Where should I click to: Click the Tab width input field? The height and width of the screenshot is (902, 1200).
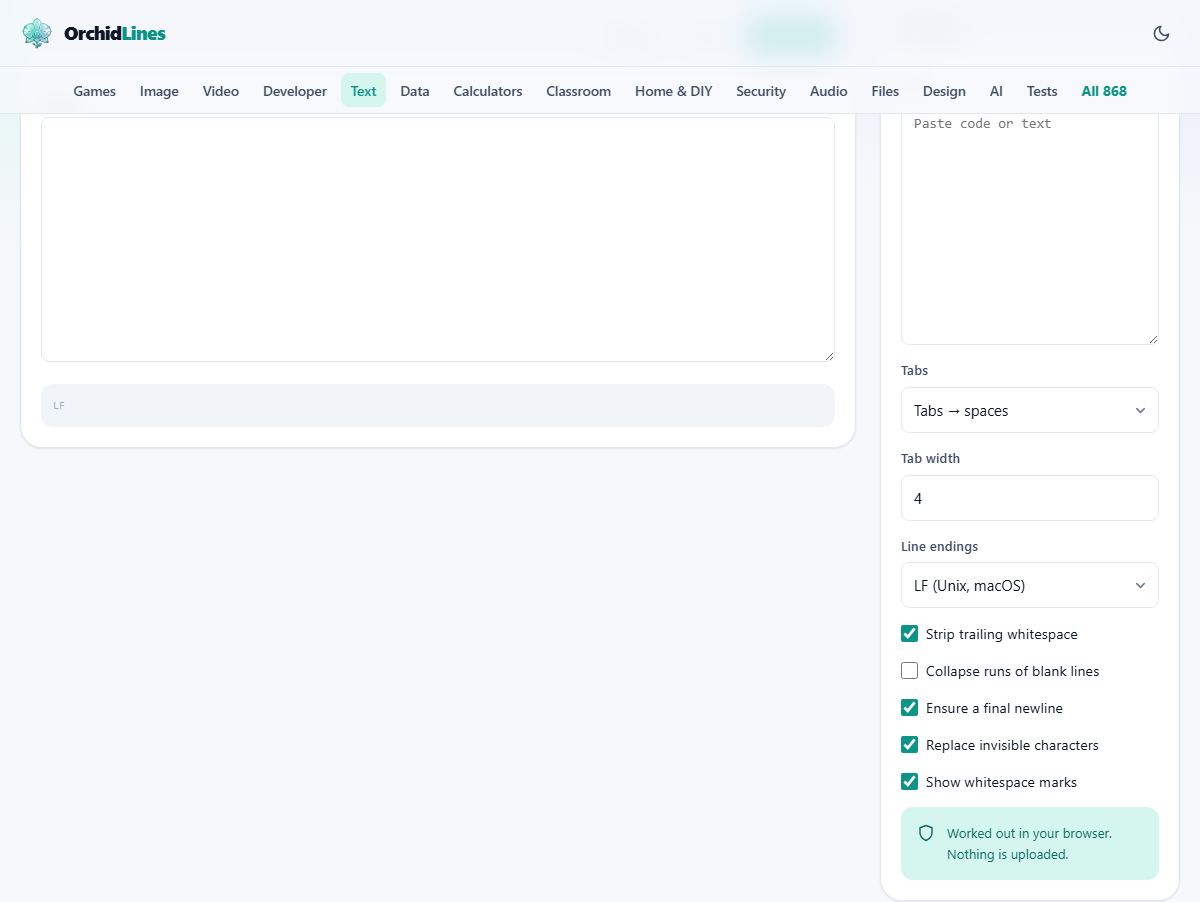click(1030, 498)
